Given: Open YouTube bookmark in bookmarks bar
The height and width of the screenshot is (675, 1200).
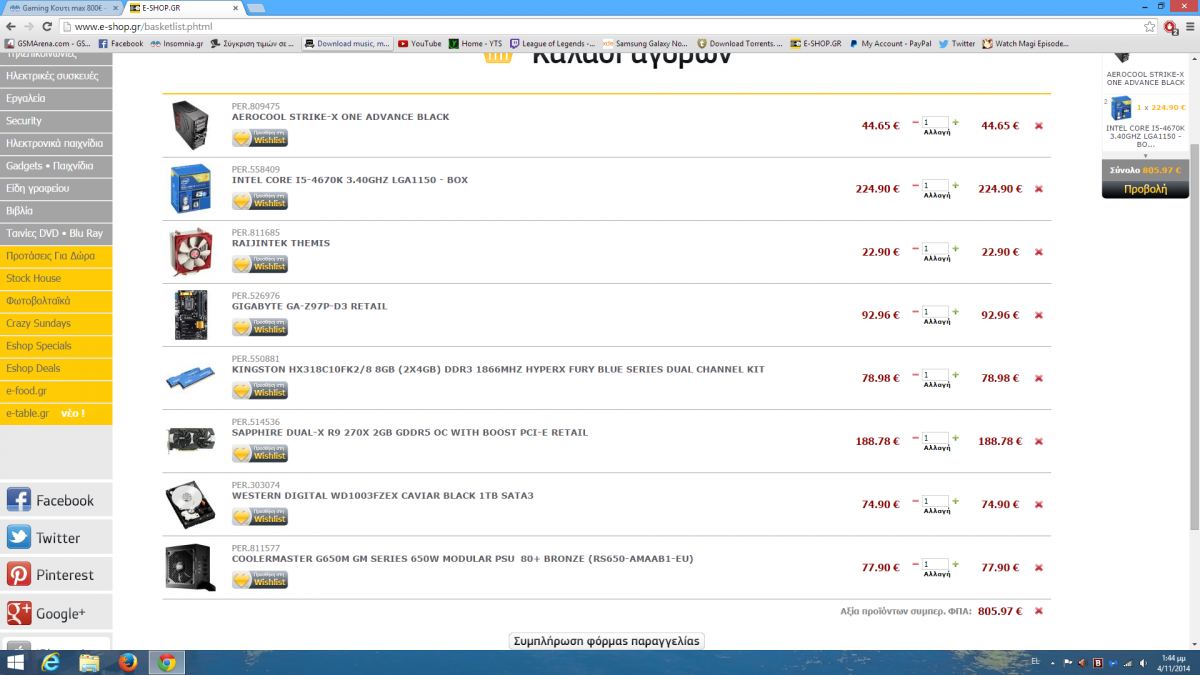Looking at the screenshot, I should [419, 43].
